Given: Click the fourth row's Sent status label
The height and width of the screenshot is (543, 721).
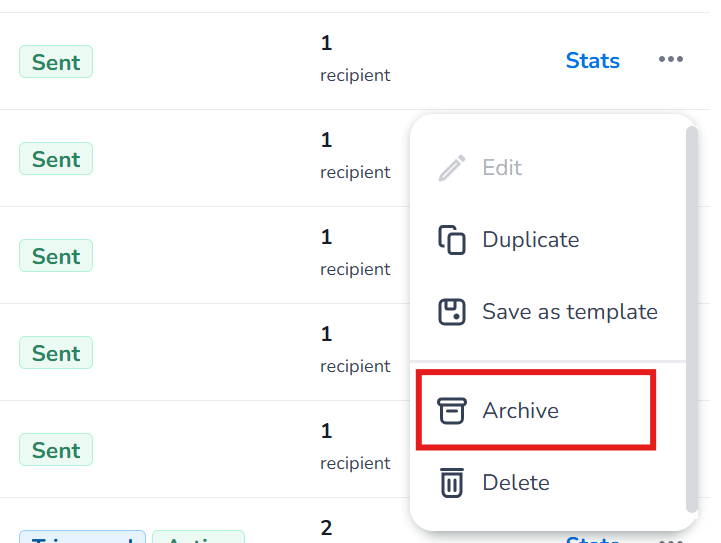Looking at the screenshot, I should 56,353.
